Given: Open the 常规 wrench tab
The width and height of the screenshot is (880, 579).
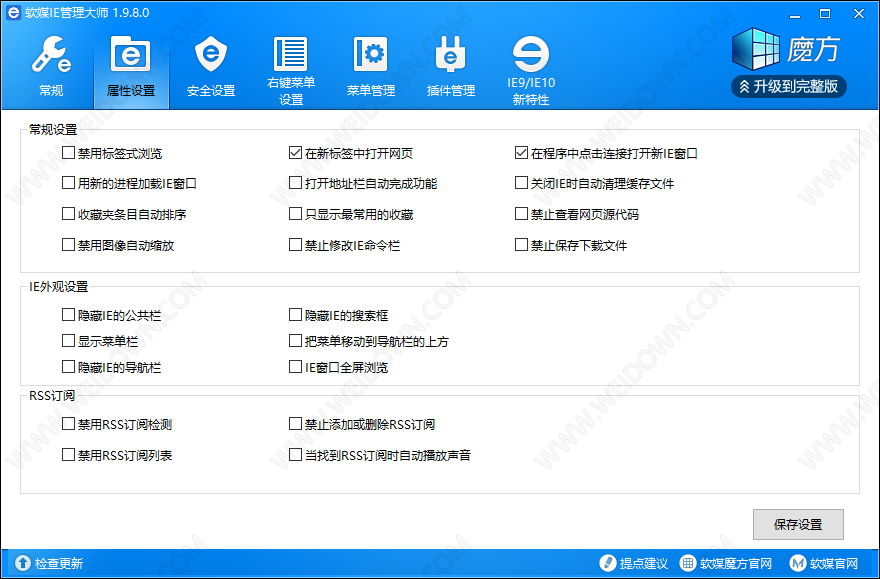Looking at the screenshot, I should [x=51, y=66].
